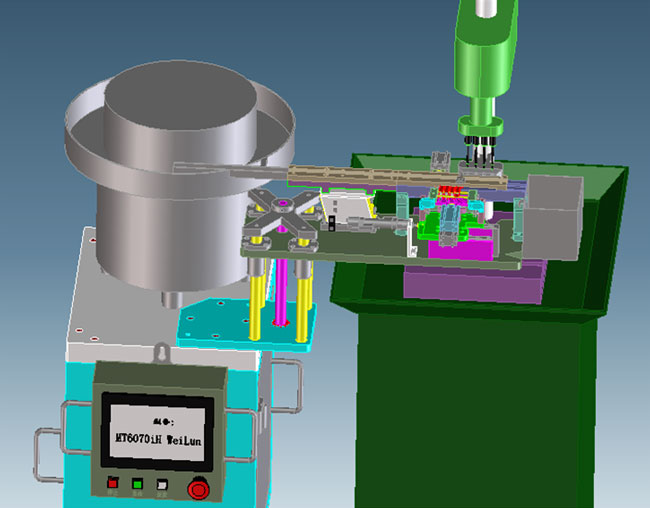Select the purple base block under fixture
This screenshot has height=508, width=650.
(x=470, y=281)
